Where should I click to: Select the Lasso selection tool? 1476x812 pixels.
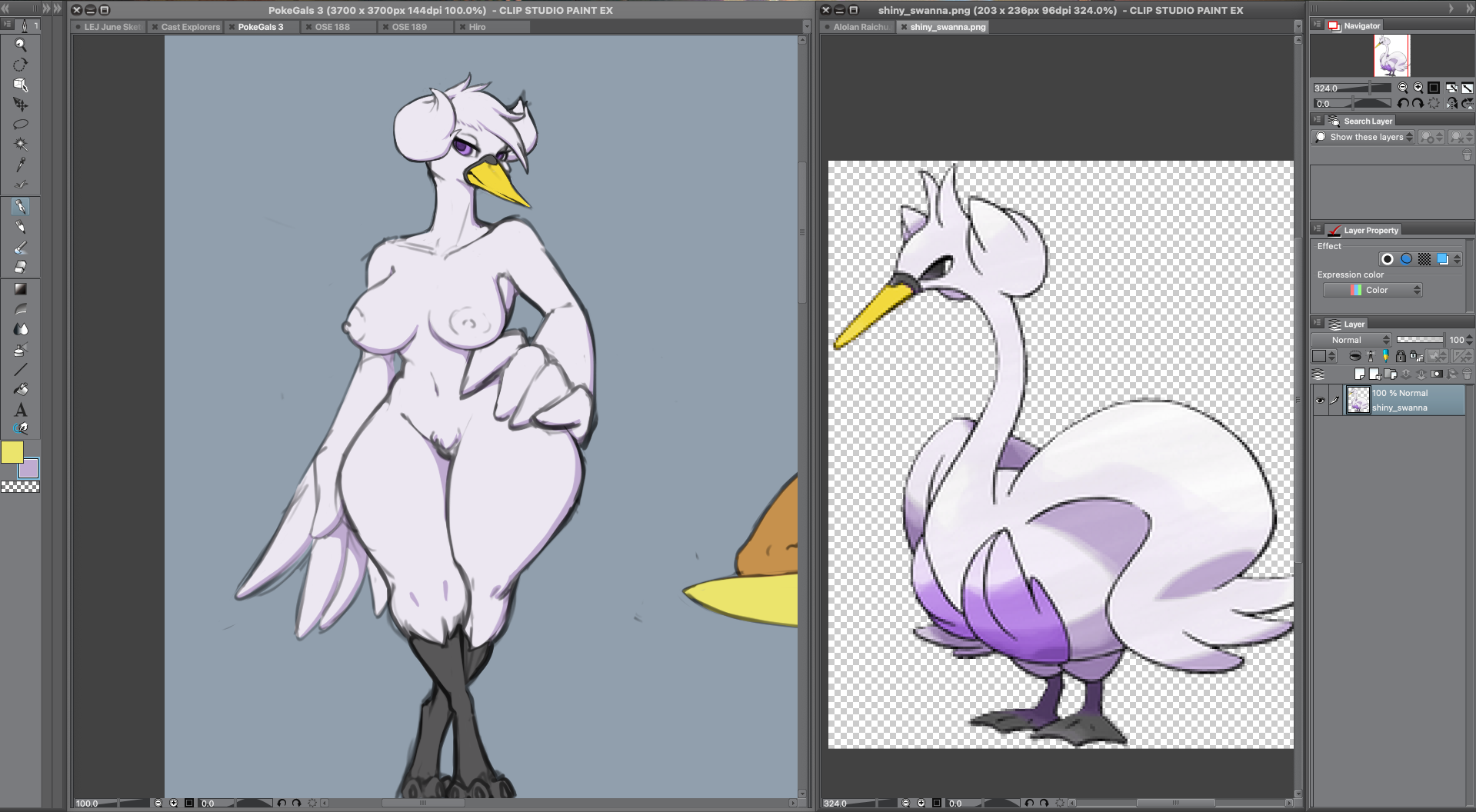tap(21, 124)
